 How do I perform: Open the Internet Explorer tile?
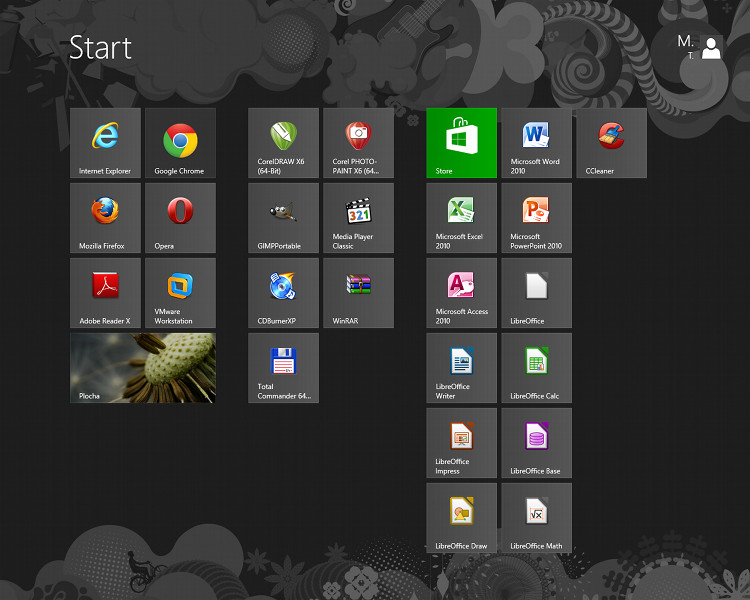coord(105,143)
